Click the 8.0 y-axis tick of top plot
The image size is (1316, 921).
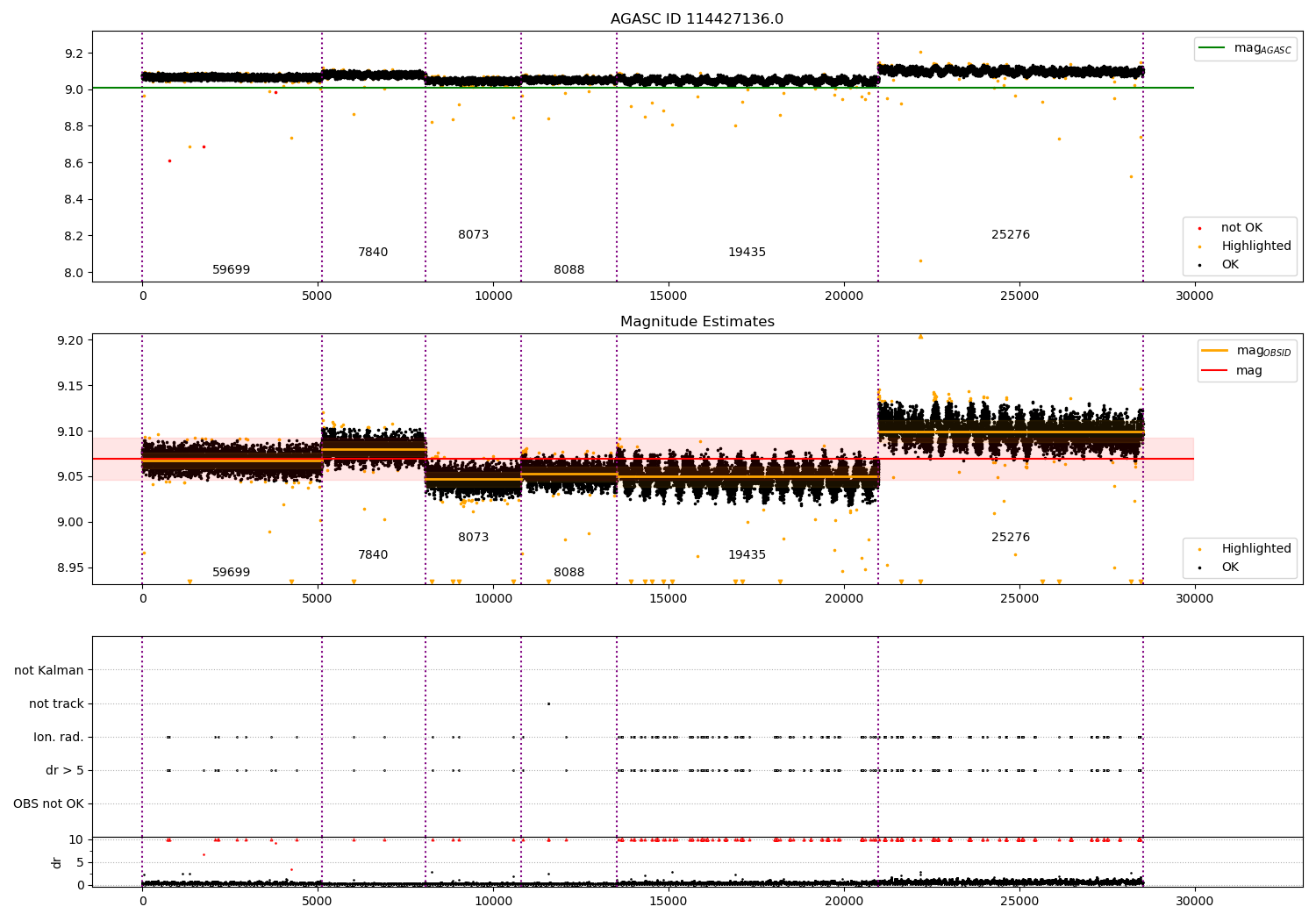[74, 273]
